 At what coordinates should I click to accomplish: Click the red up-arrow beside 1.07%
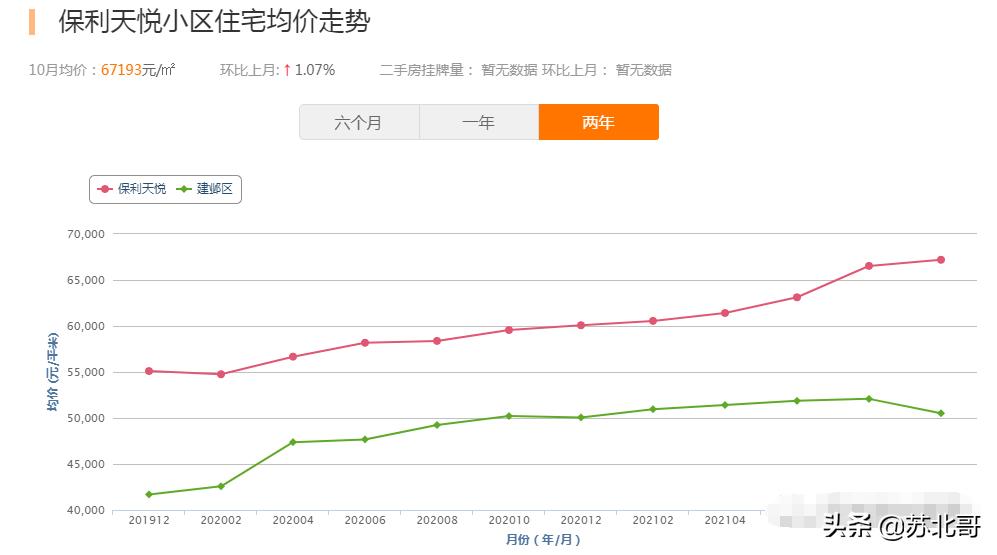point(287,70)
